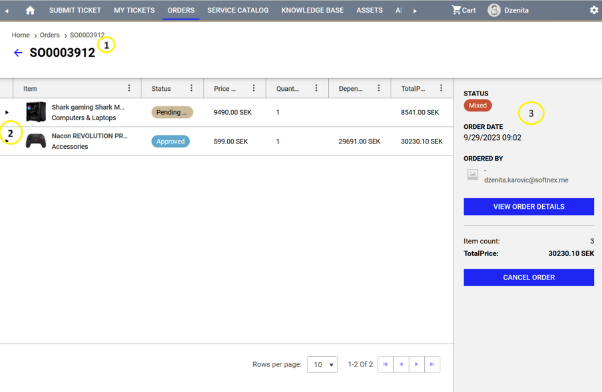Image resolution: width=602 pixels, height=392 pixels.
Task: Go to previous page of results
Action: pos(401,364)
